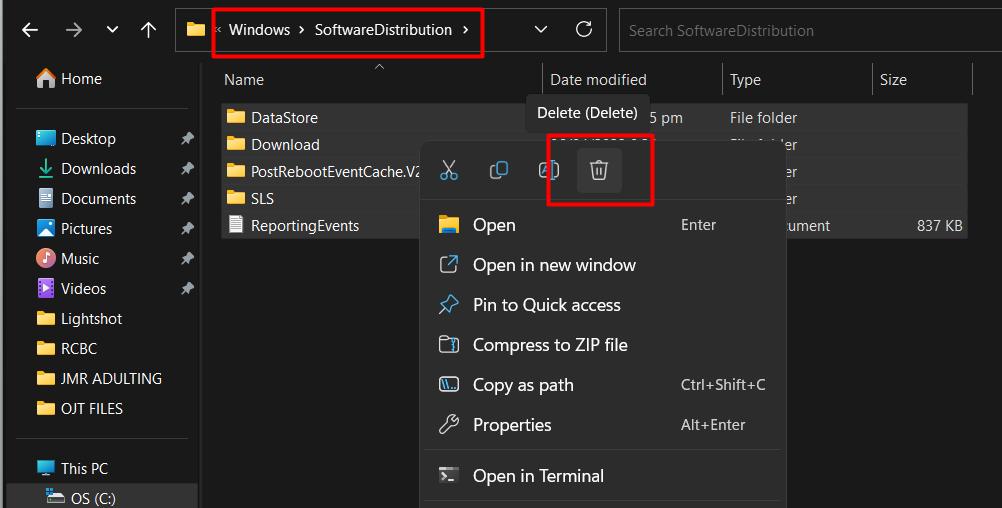Click the Back navigation arrow
This screenshot has height=508, width=1002.
pos(30,30)
